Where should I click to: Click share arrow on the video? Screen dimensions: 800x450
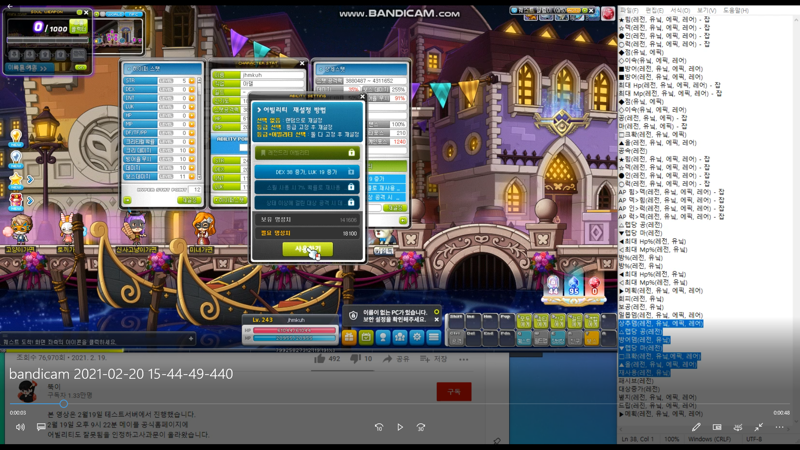(x=388, y=359)
